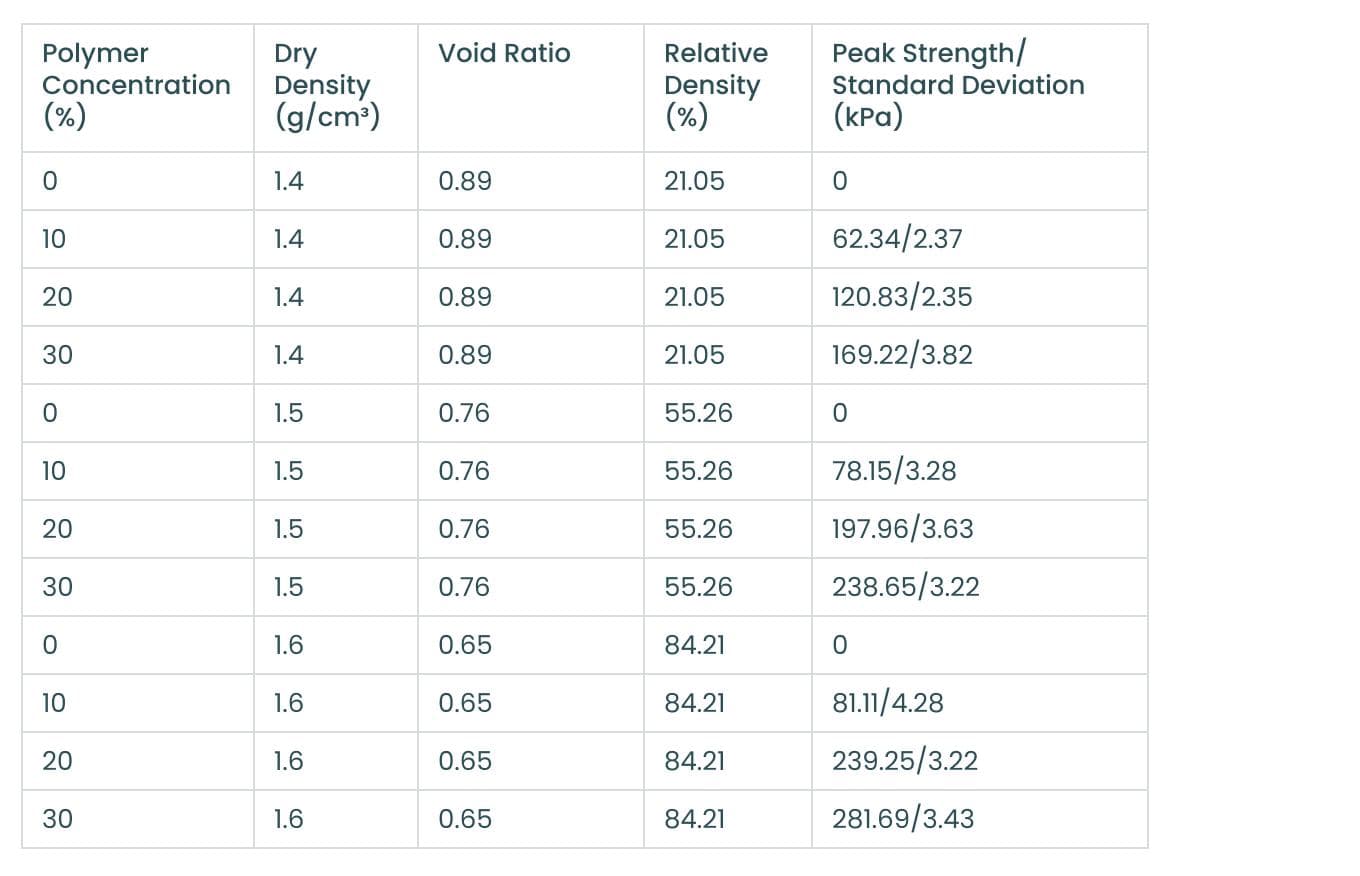Click the 239.25/3.22 table cell
The image size is (1360, 876).
[x=905, y=761]
